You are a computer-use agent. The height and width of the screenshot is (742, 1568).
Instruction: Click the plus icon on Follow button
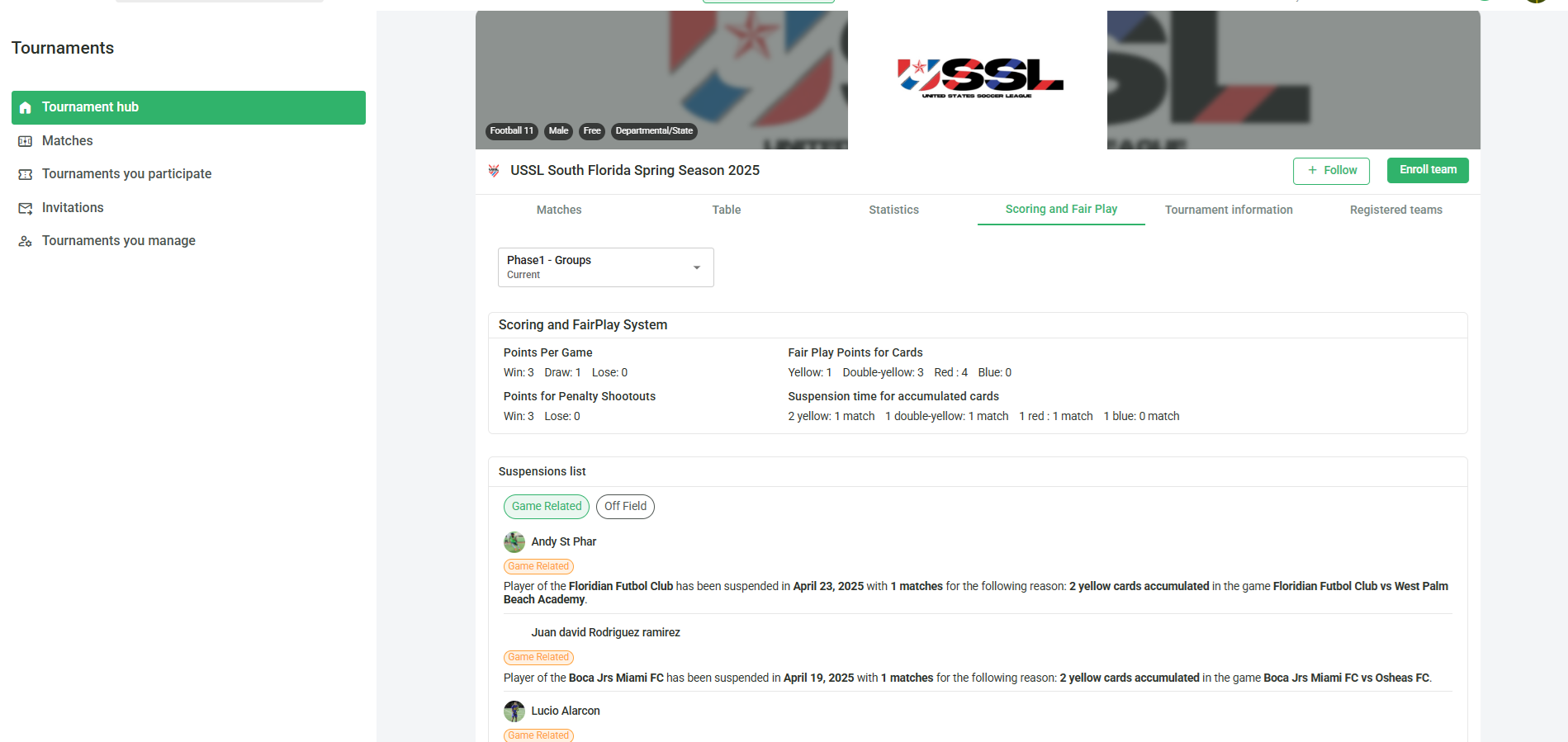click(1312, 170)
